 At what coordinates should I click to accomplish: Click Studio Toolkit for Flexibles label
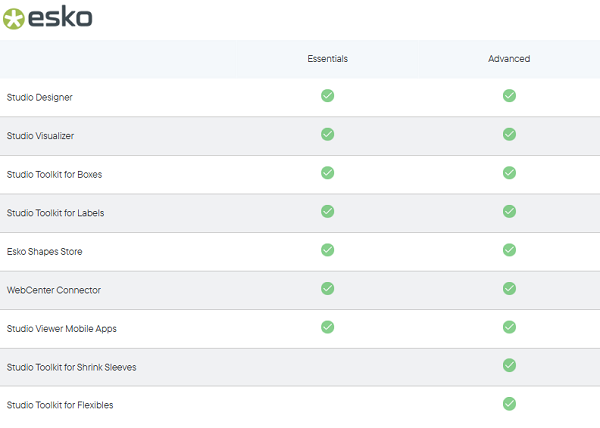[x=62, y=405]
